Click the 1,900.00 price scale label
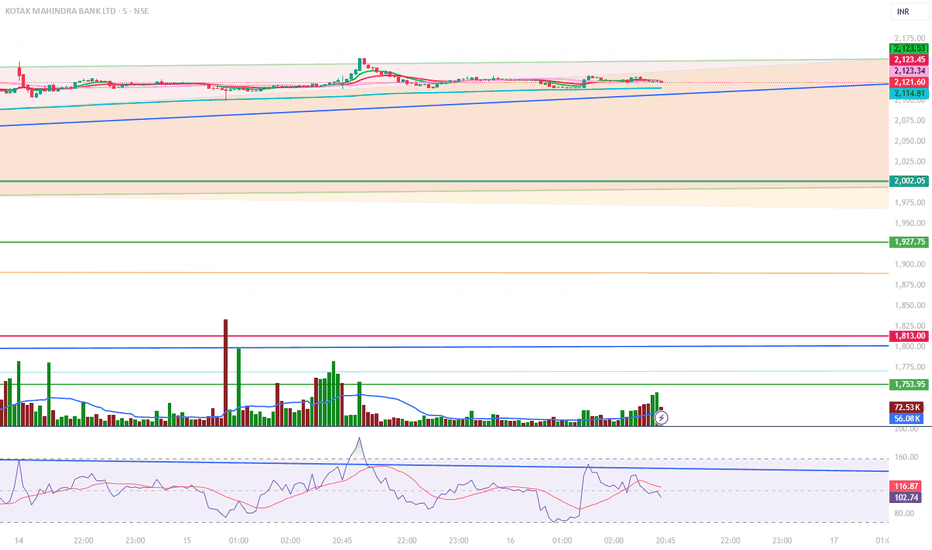The width and height of the screenshot is (932, 550). tap(909, 264)
